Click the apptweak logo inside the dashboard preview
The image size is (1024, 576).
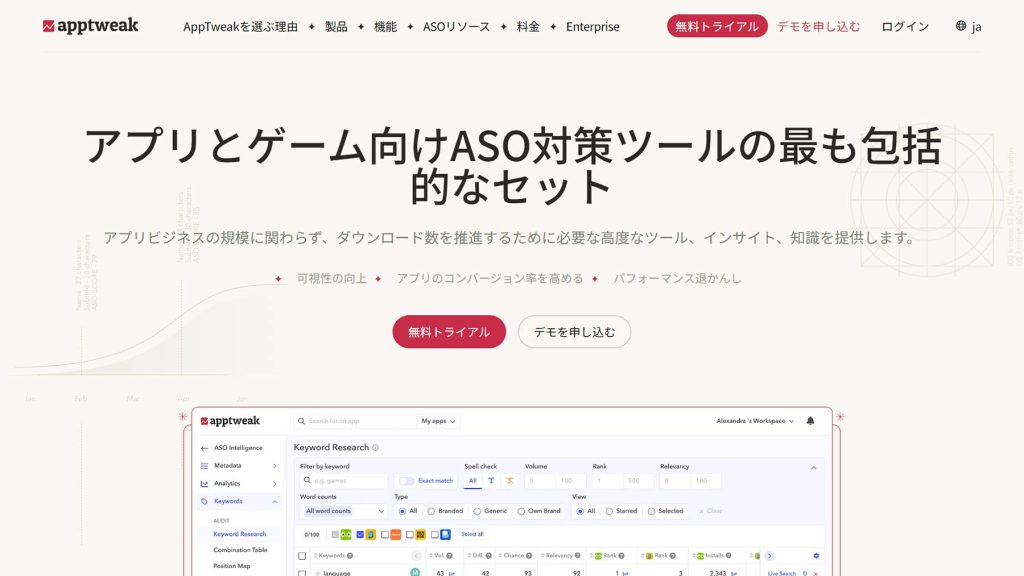pyautogui.click(x=230, y=421)
